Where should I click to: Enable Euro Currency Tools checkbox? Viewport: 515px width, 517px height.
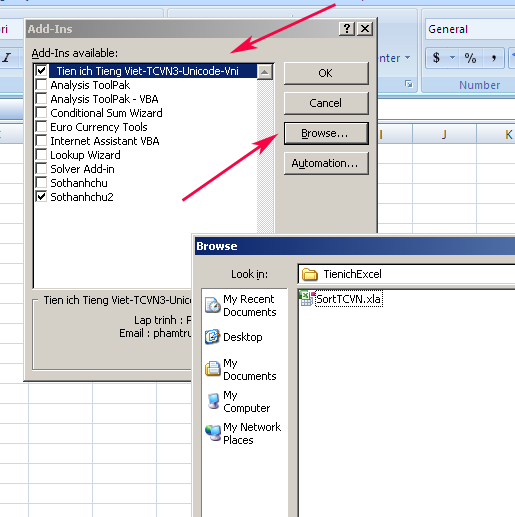click(x=41, y=127)
